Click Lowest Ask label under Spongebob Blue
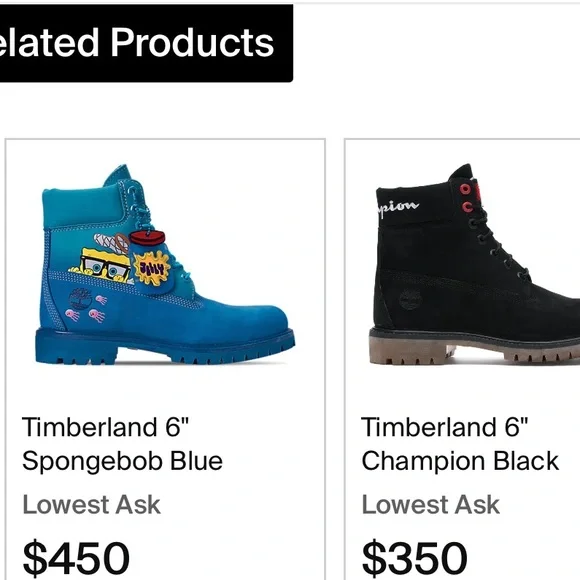This screenshot has height=580, width=580. tap(91, 505)
